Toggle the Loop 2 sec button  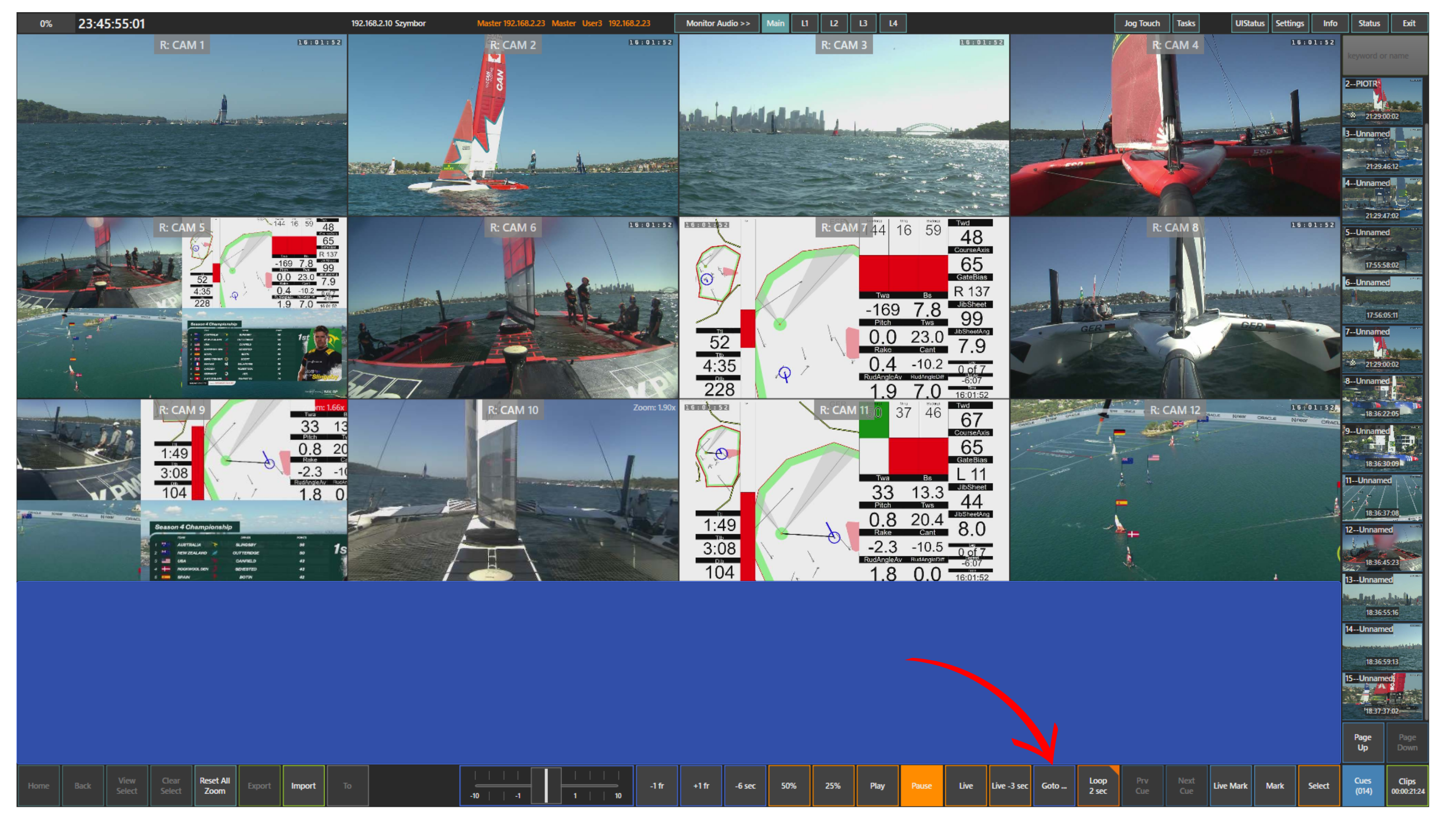coord(1098,785)
